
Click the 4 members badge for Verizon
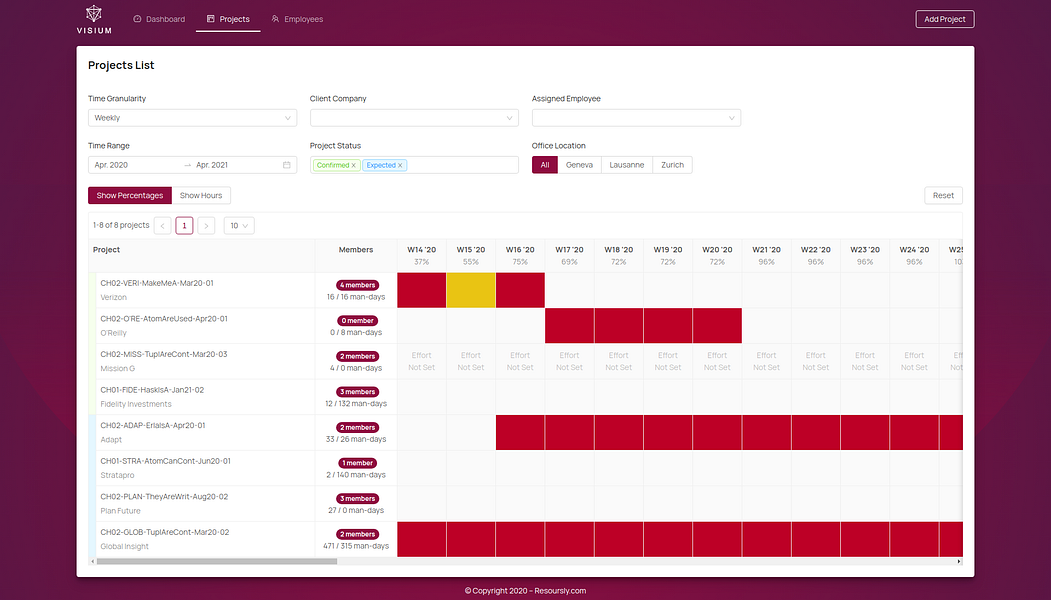[357, 285]
